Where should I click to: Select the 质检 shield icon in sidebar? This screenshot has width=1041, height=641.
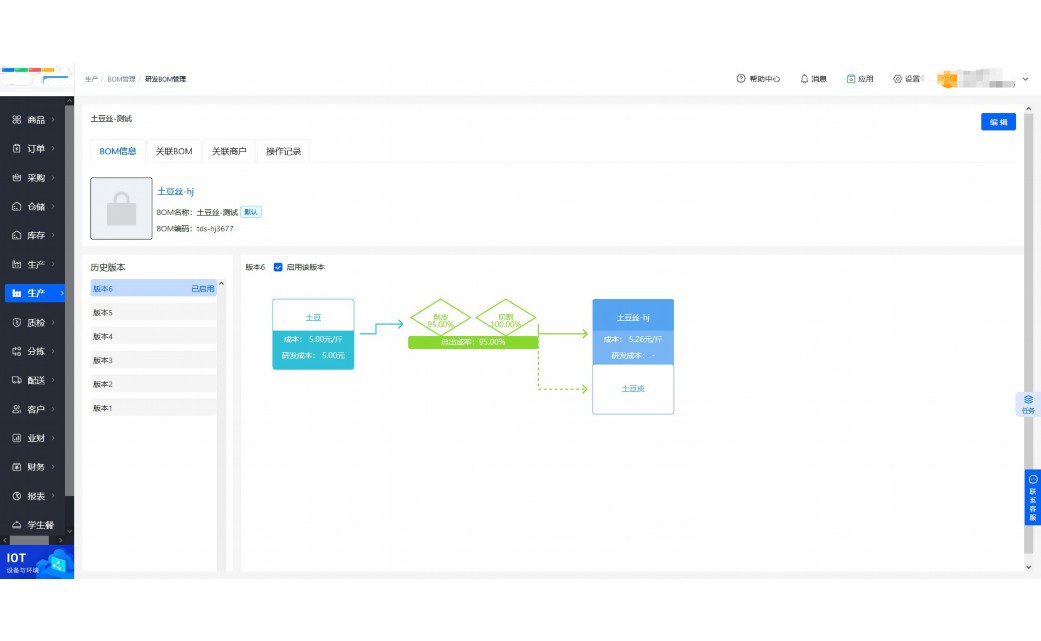[17, 323]
